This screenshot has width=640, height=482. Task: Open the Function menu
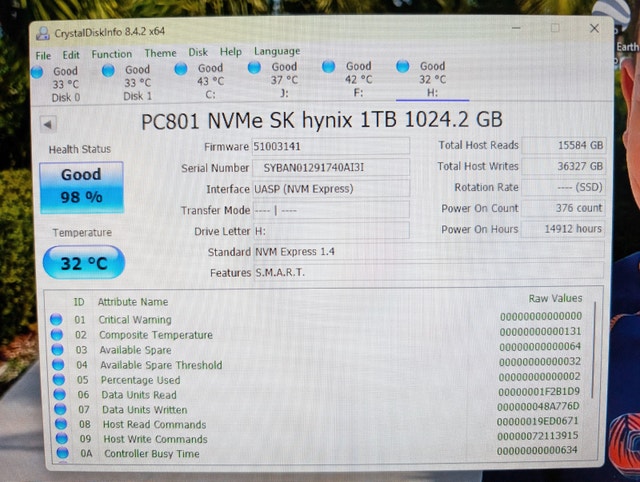[x=111, y=54]
